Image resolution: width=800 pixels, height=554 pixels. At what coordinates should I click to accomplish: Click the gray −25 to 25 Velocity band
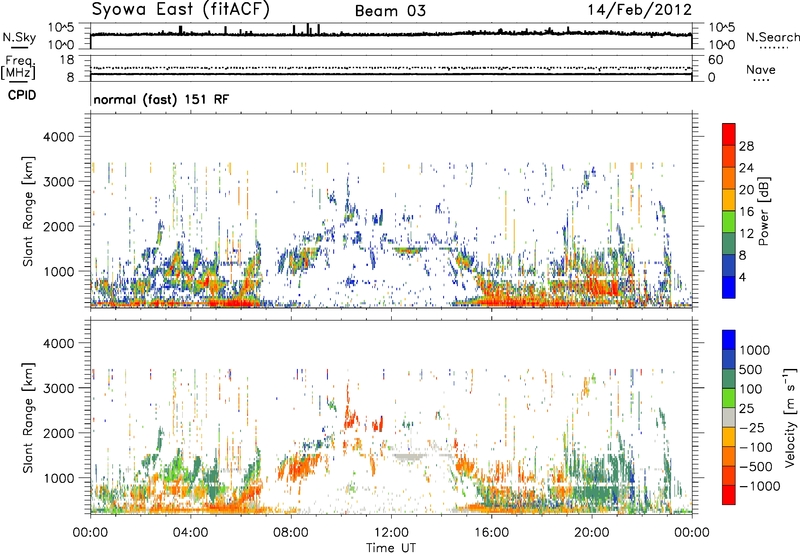729,418
